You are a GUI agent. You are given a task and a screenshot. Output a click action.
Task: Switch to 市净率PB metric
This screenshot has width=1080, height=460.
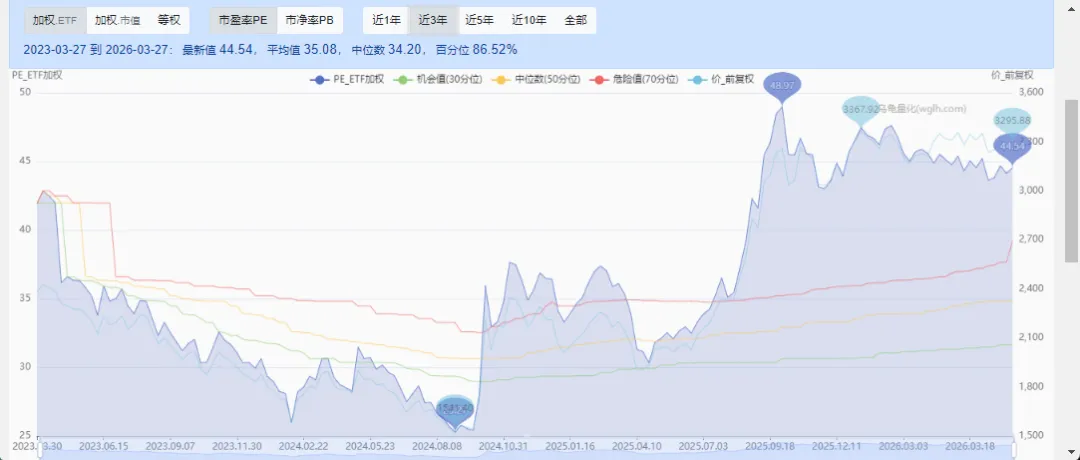(x=309, y=21)
